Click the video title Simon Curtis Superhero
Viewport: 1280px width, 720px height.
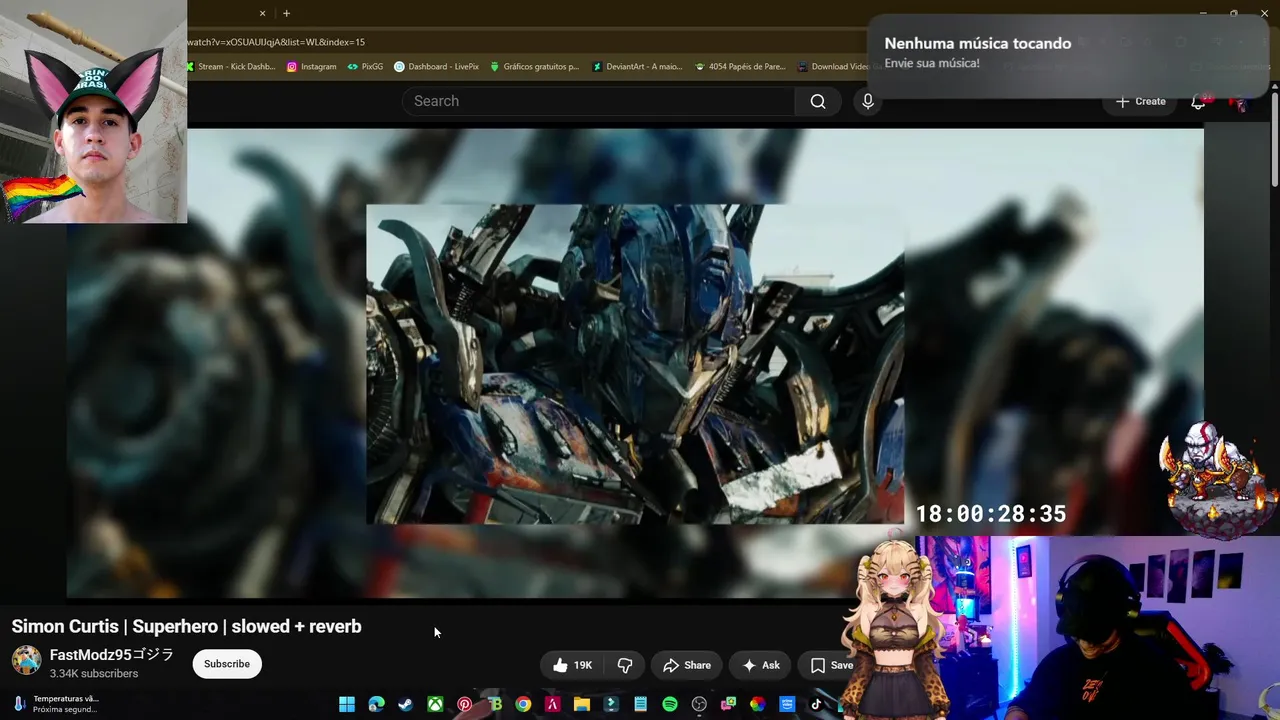186,627
